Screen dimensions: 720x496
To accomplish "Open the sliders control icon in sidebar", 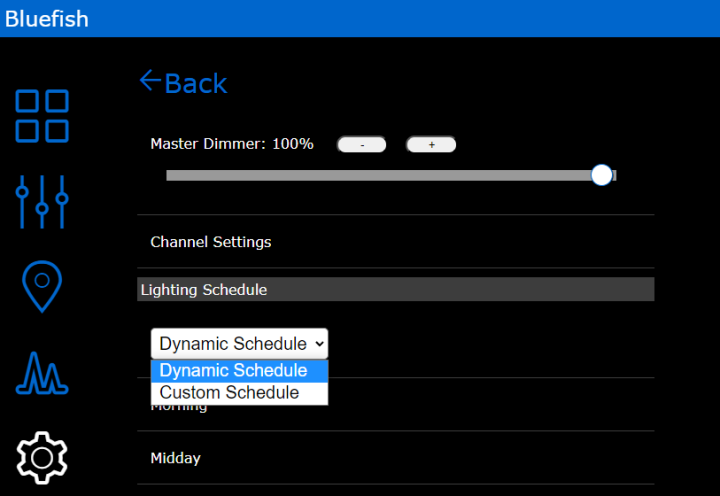I will 42,201.
